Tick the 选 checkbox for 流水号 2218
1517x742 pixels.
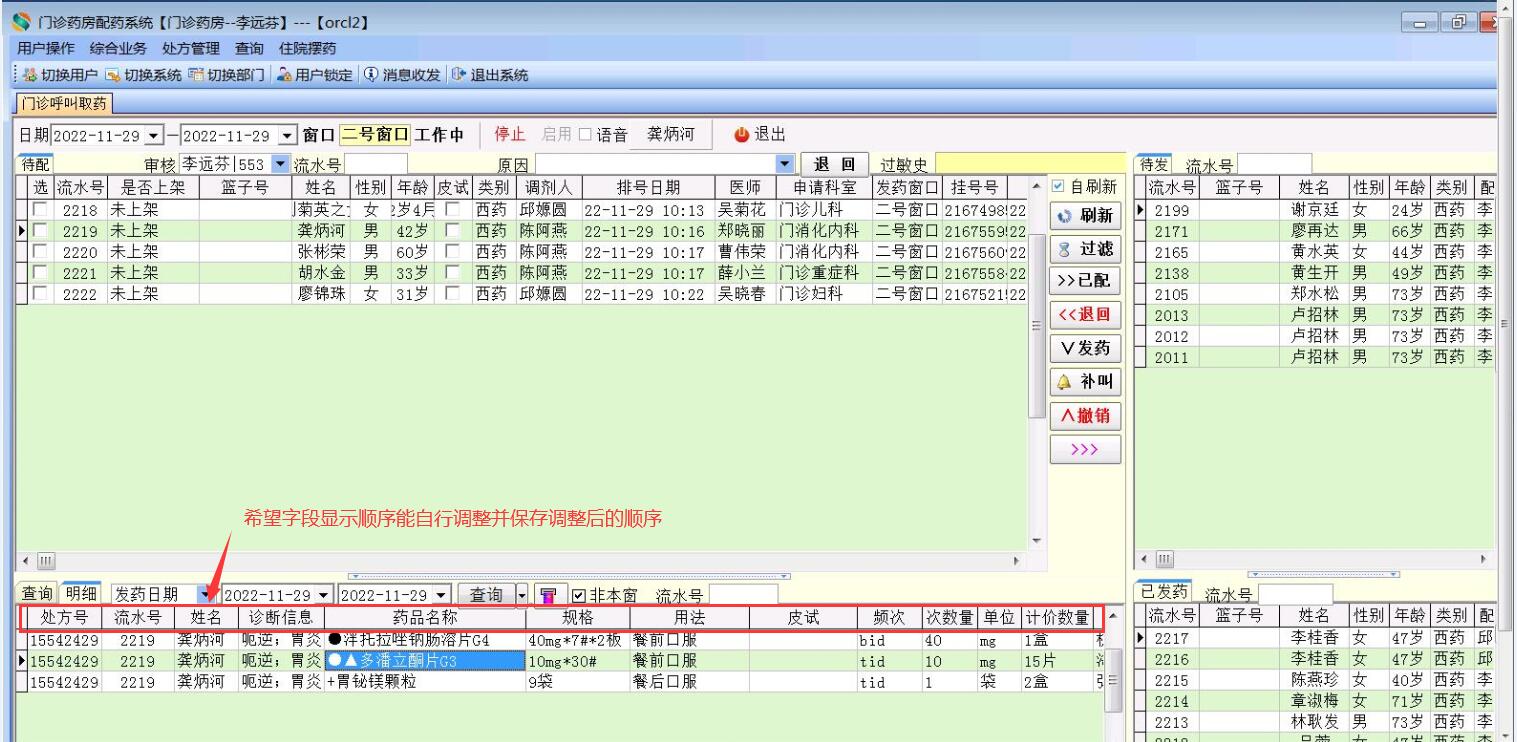point(39,211)
